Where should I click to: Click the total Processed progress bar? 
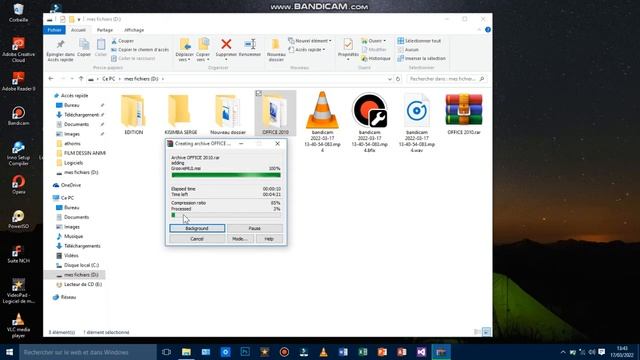pos(226,215)
